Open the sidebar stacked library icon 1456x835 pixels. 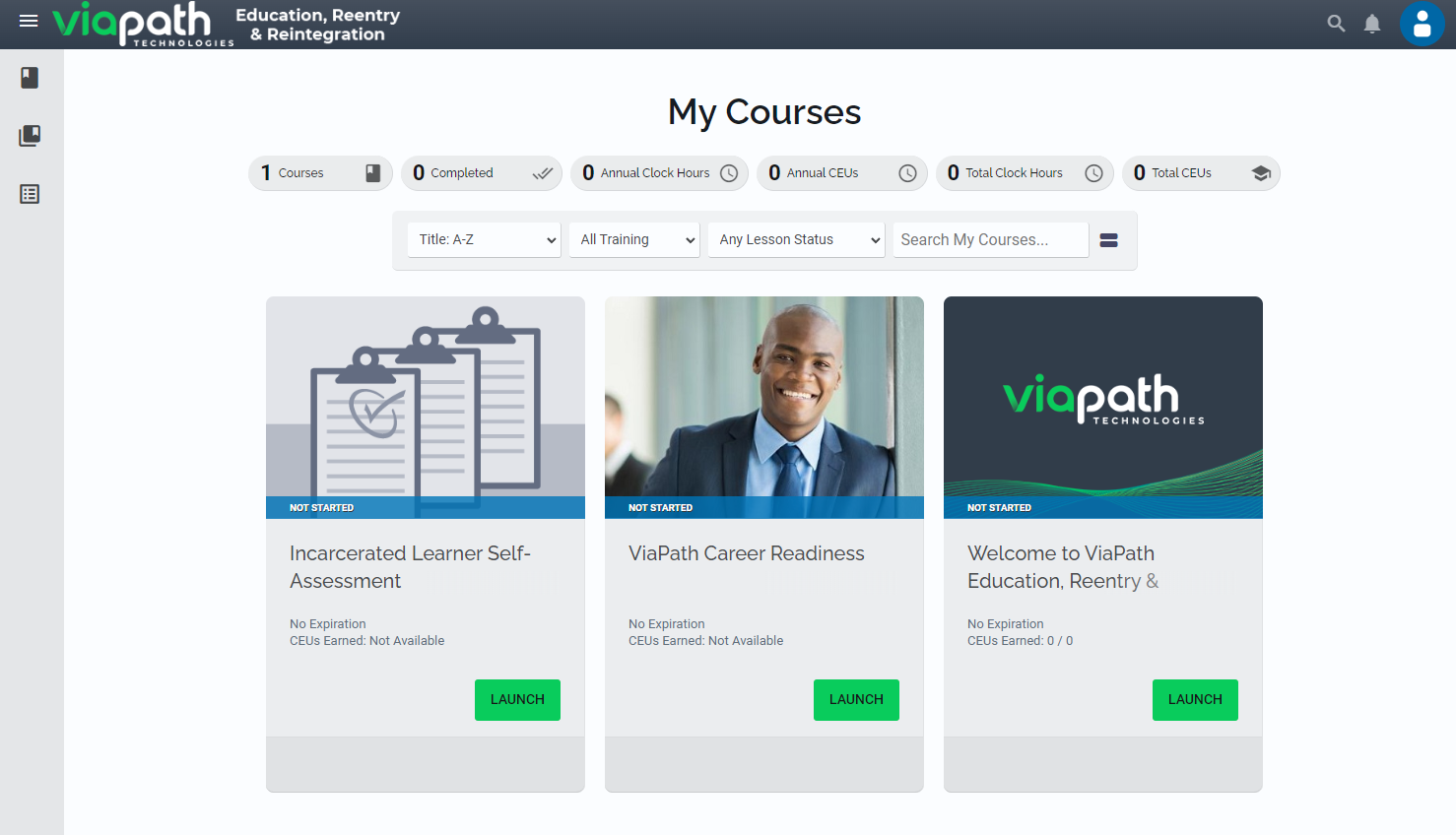click(30, 136)
